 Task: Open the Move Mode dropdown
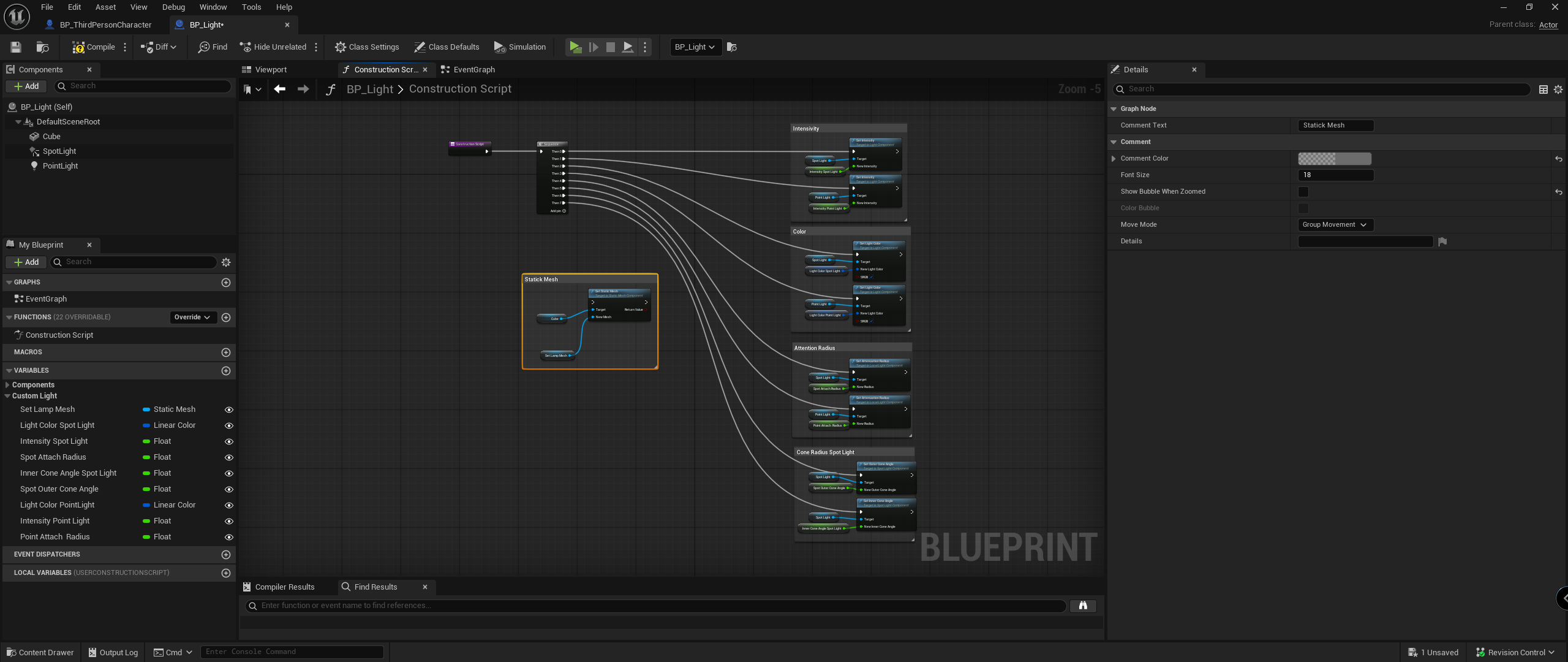[1335, 225]
